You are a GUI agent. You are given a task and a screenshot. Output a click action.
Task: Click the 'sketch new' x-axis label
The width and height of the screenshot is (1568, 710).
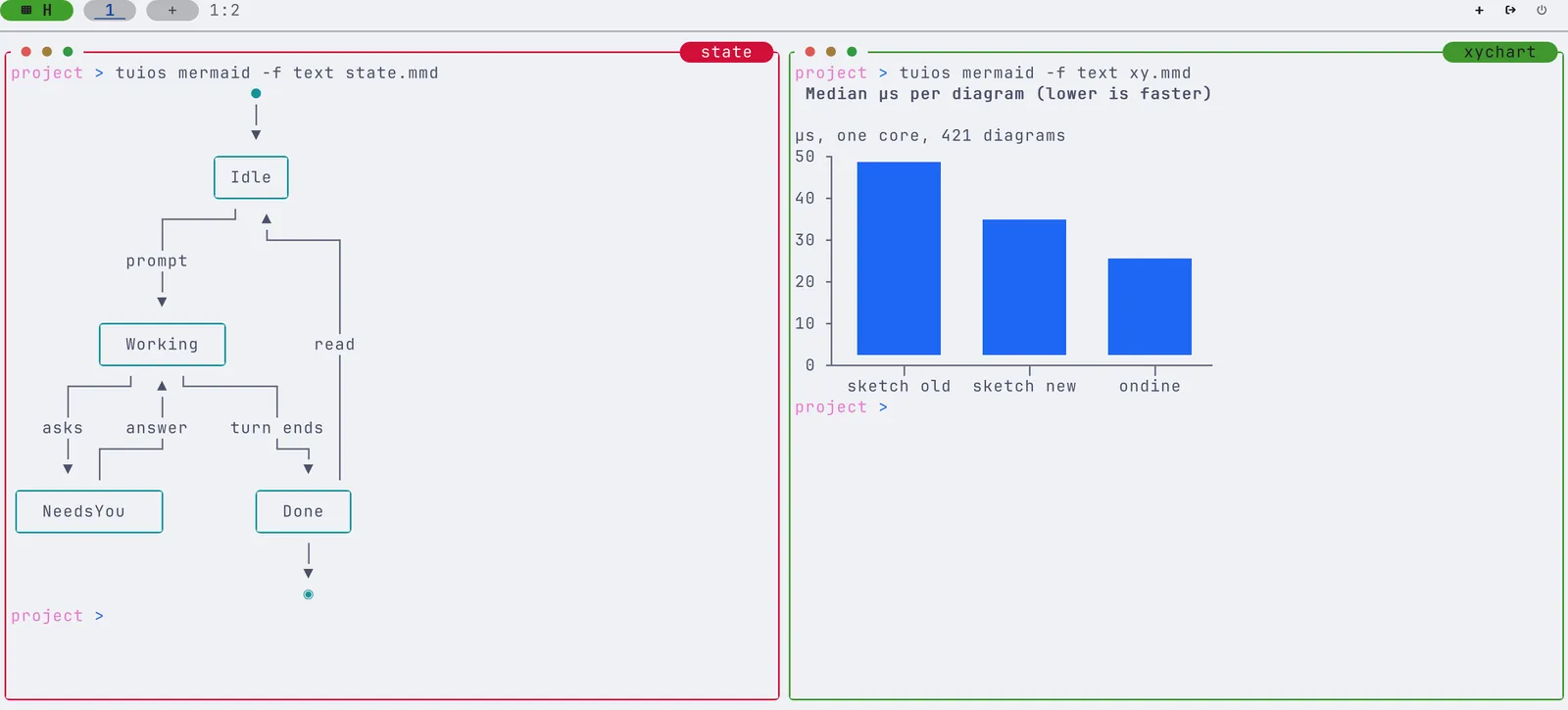(x=1024, y=387)
